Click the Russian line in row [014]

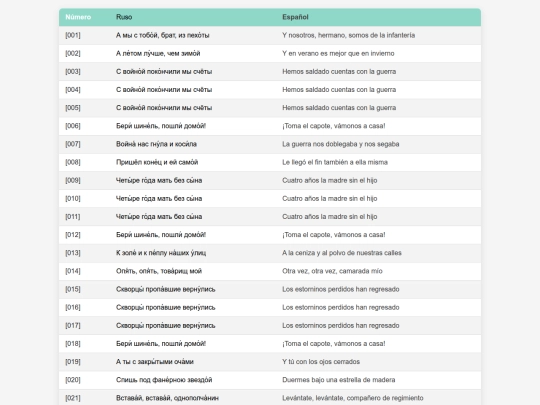tap(159, 271)
